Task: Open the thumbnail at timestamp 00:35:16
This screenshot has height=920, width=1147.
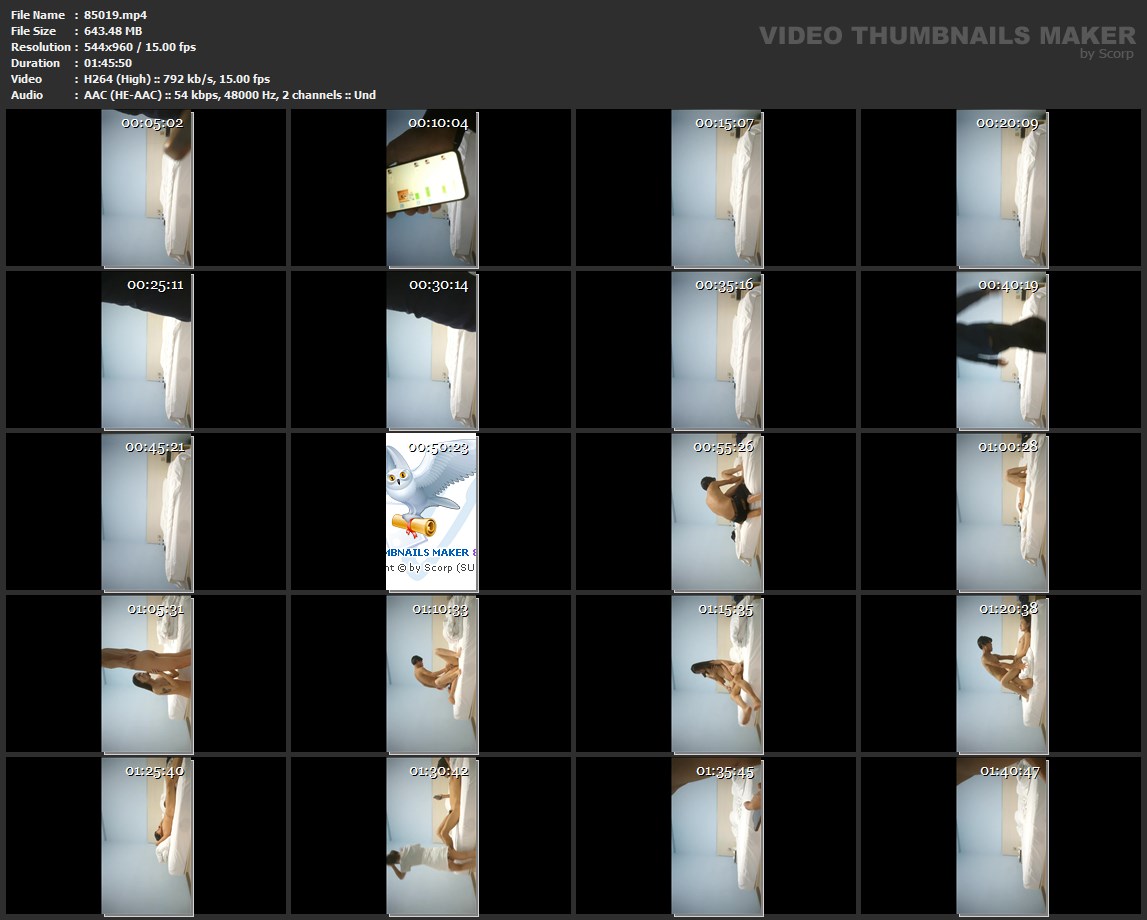Action: coord(716,352)
